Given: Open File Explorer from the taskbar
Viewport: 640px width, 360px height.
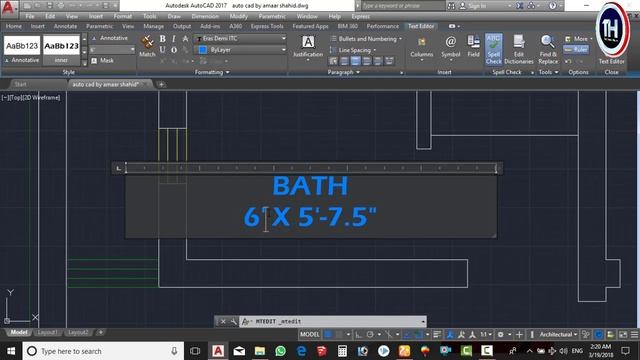Looking at the screenshot, I should (260, 351).
